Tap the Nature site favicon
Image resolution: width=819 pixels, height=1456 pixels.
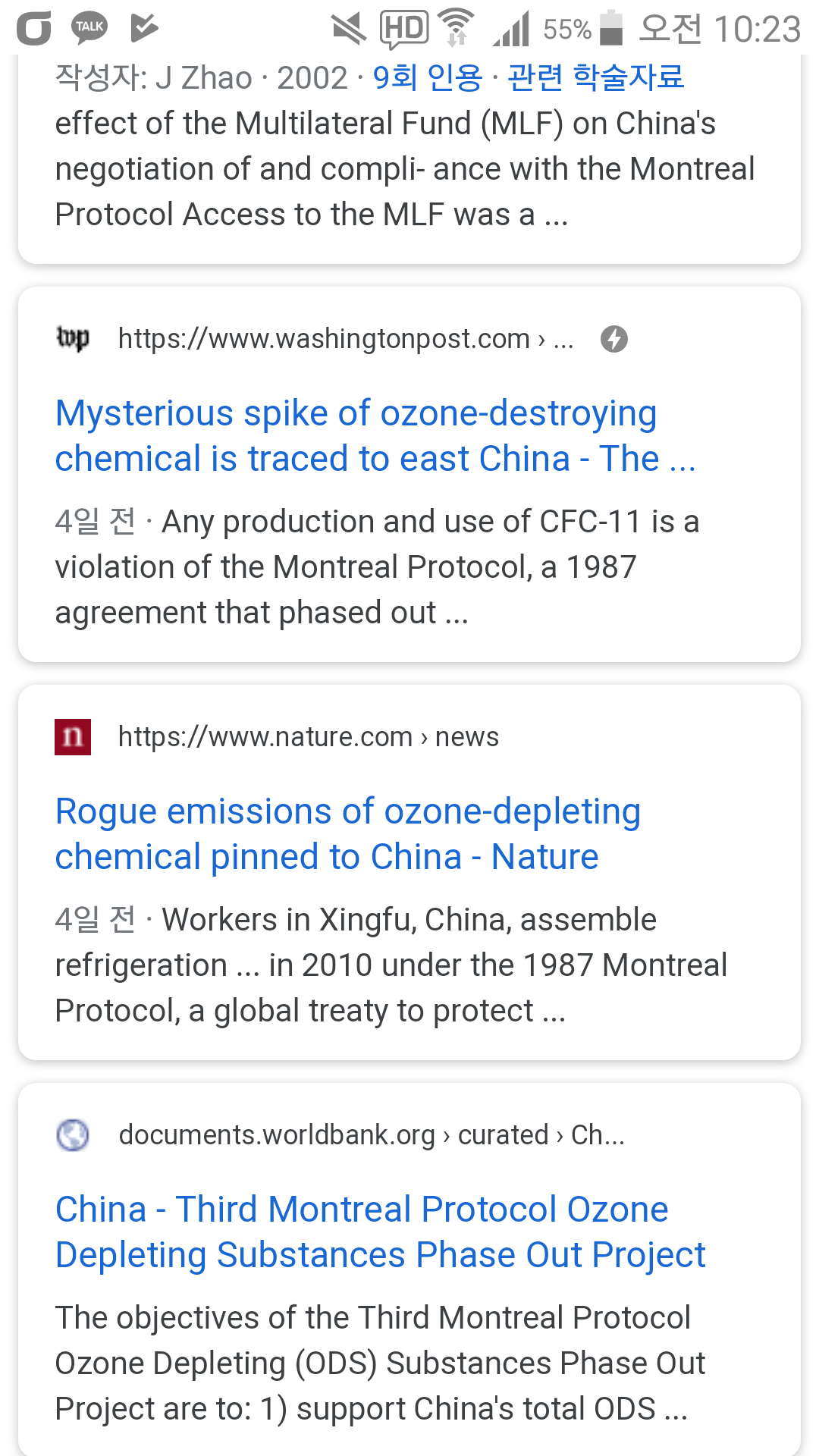(x=73, y=737)
